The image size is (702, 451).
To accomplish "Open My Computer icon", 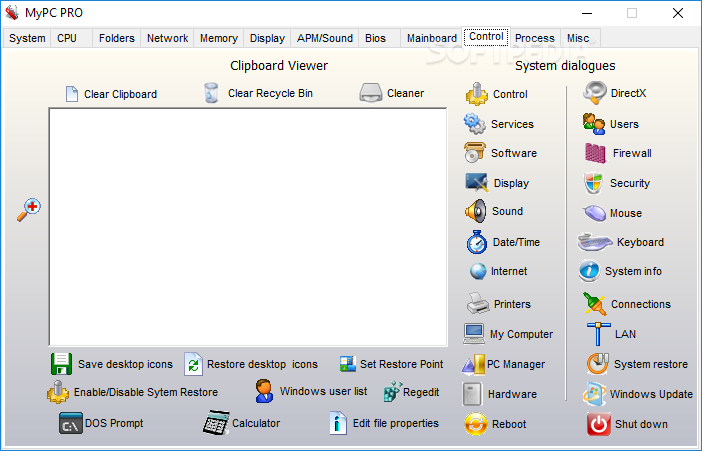I will click(x=474, y=334).
